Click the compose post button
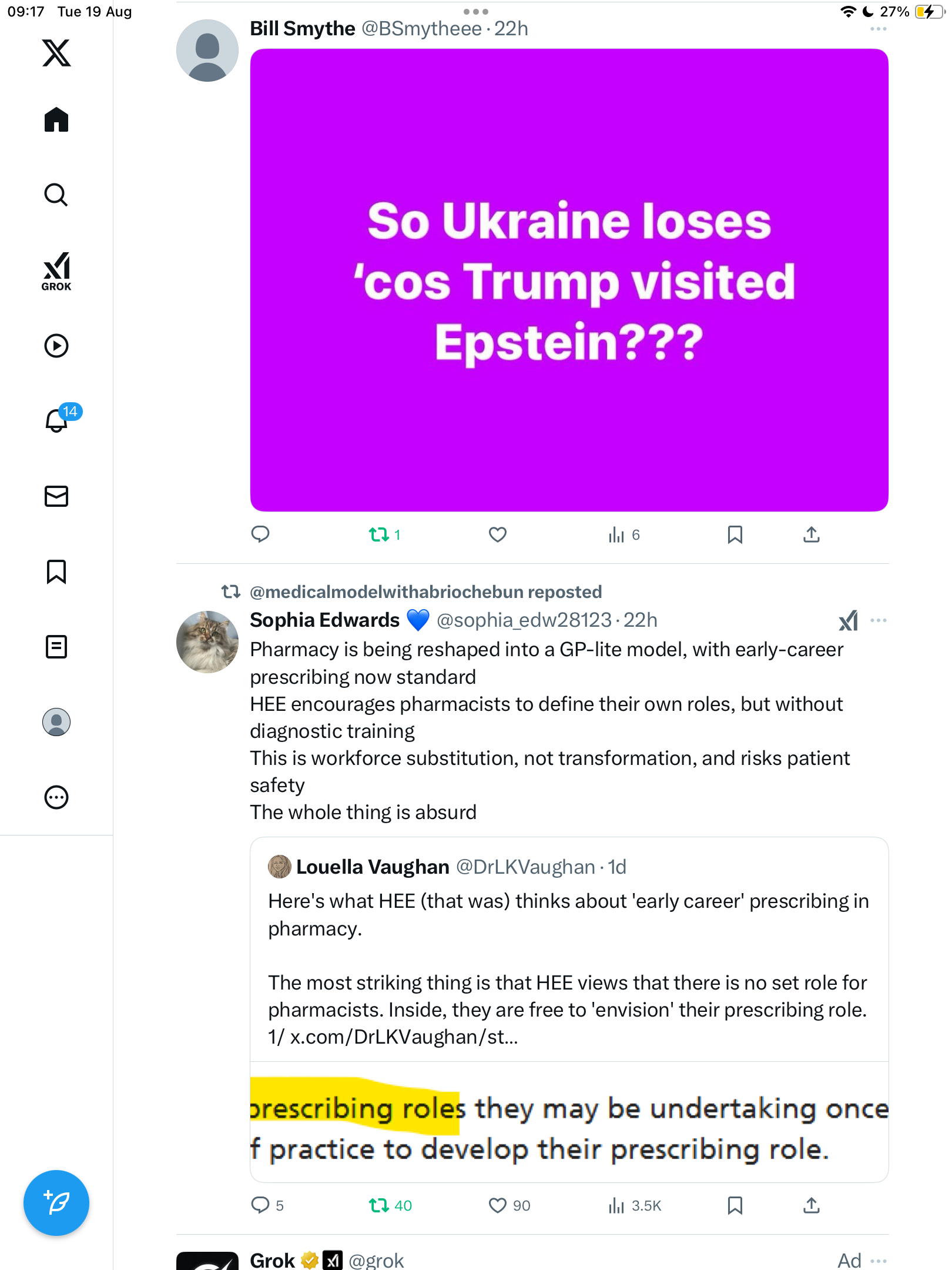The height and width of the screenshot is (1270, 952). pos(56,1202)
